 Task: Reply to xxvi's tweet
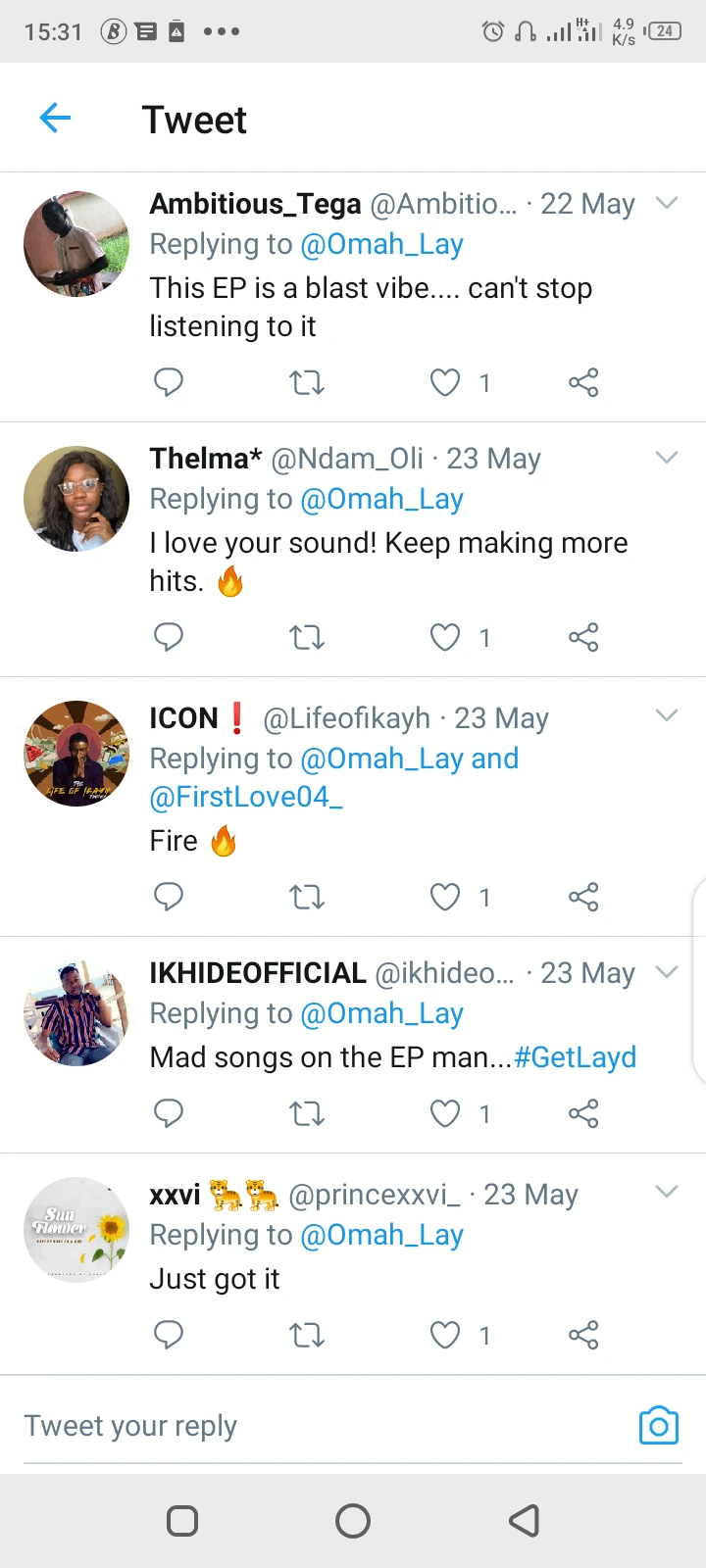pyautogui.click(x=169, y=1335)
